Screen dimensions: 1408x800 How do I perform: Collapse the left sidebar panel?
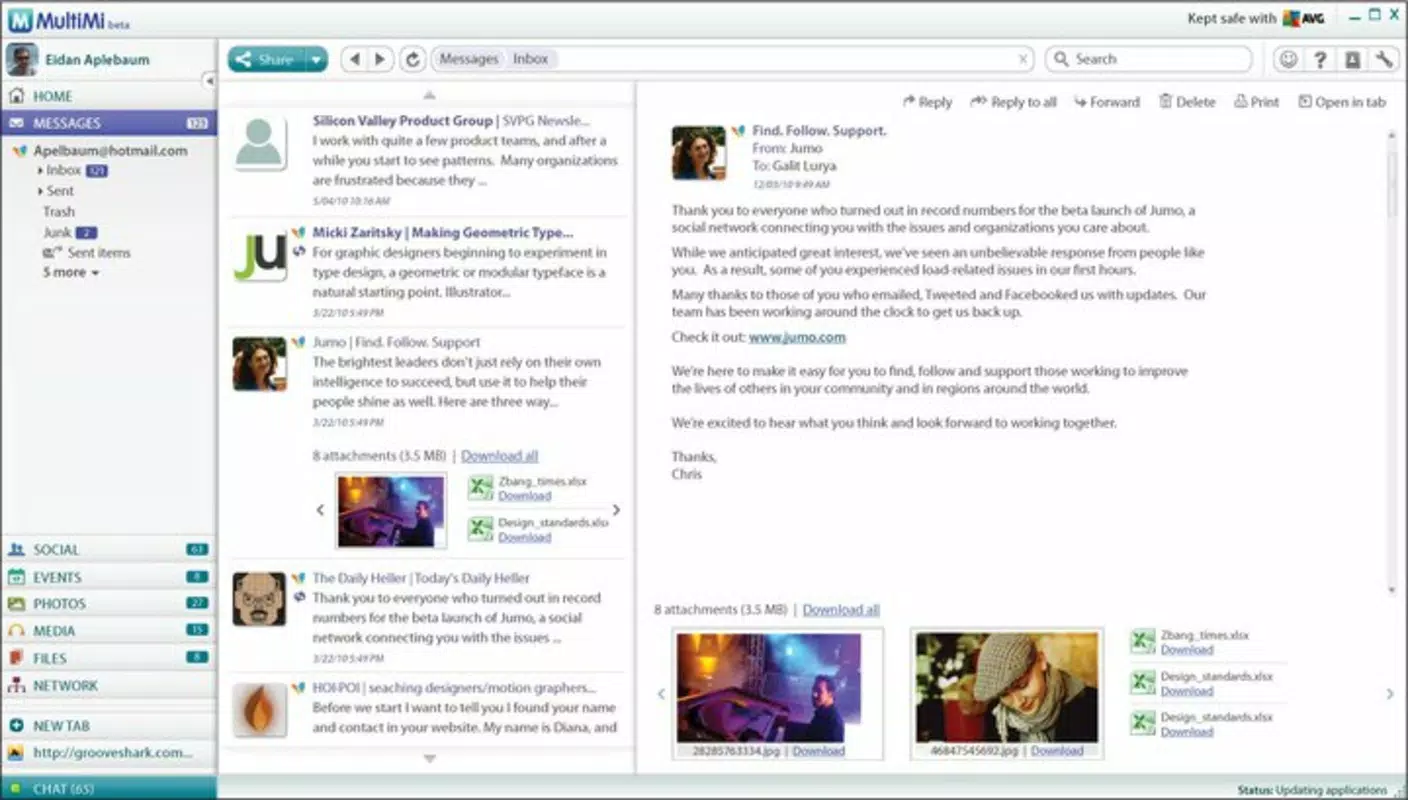[x=209, y=80]
